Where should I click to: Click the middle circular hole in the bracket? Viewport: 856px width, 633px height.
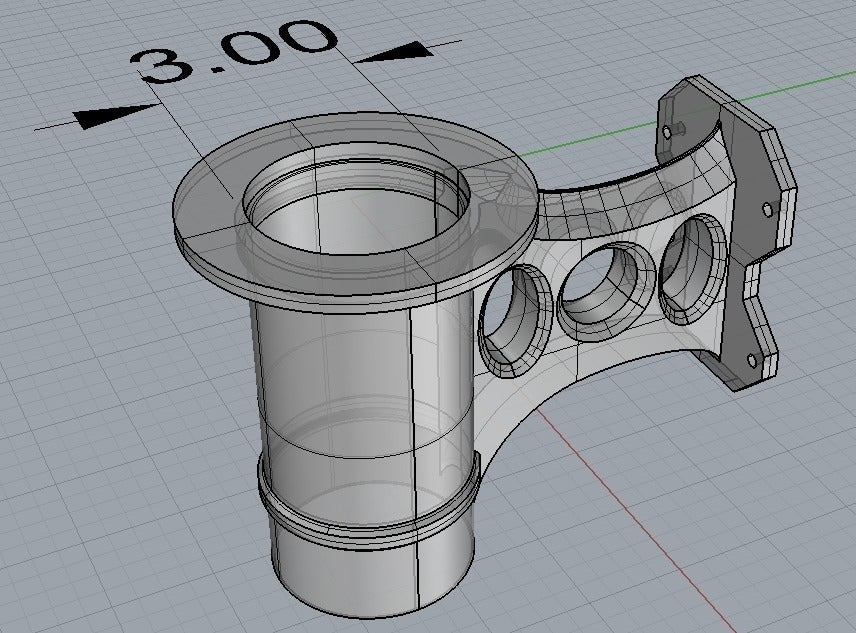click(607, 290)
